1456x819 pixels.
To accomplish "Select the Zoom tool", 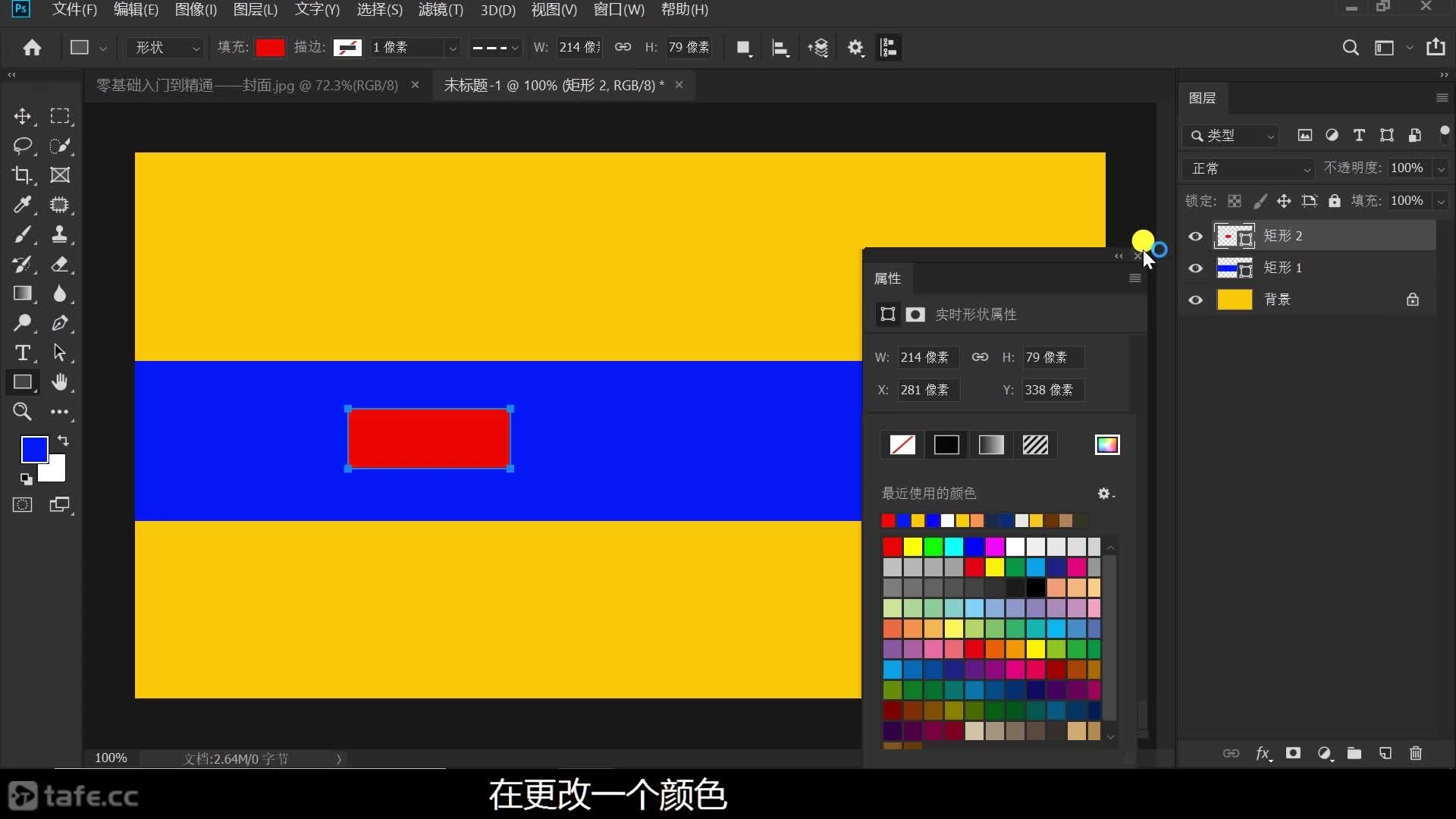I will tap(22, 412).
